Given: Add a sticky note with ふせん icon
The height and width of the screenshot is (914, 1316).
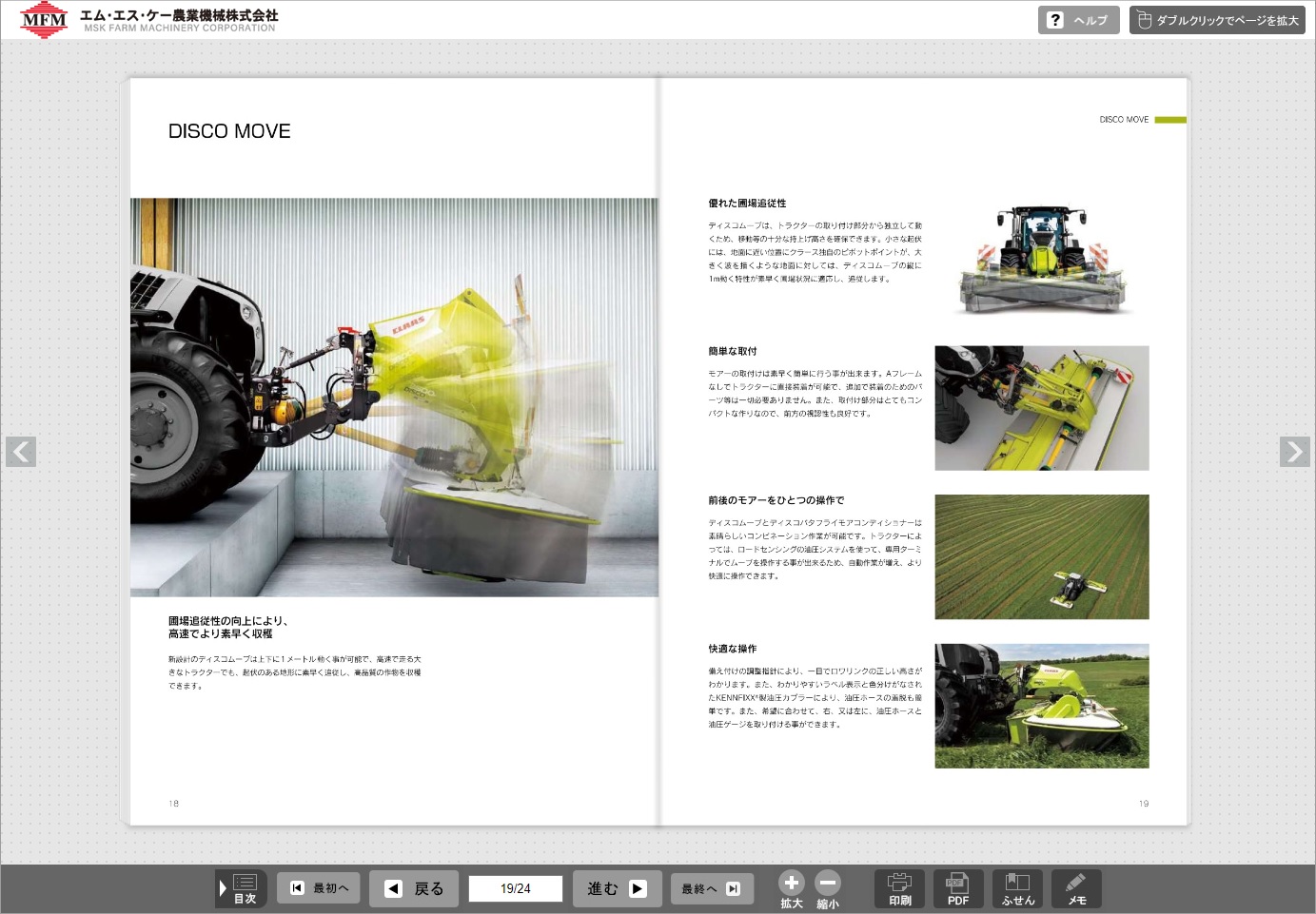Looking at the screenshot, I should pos(1017,888).
